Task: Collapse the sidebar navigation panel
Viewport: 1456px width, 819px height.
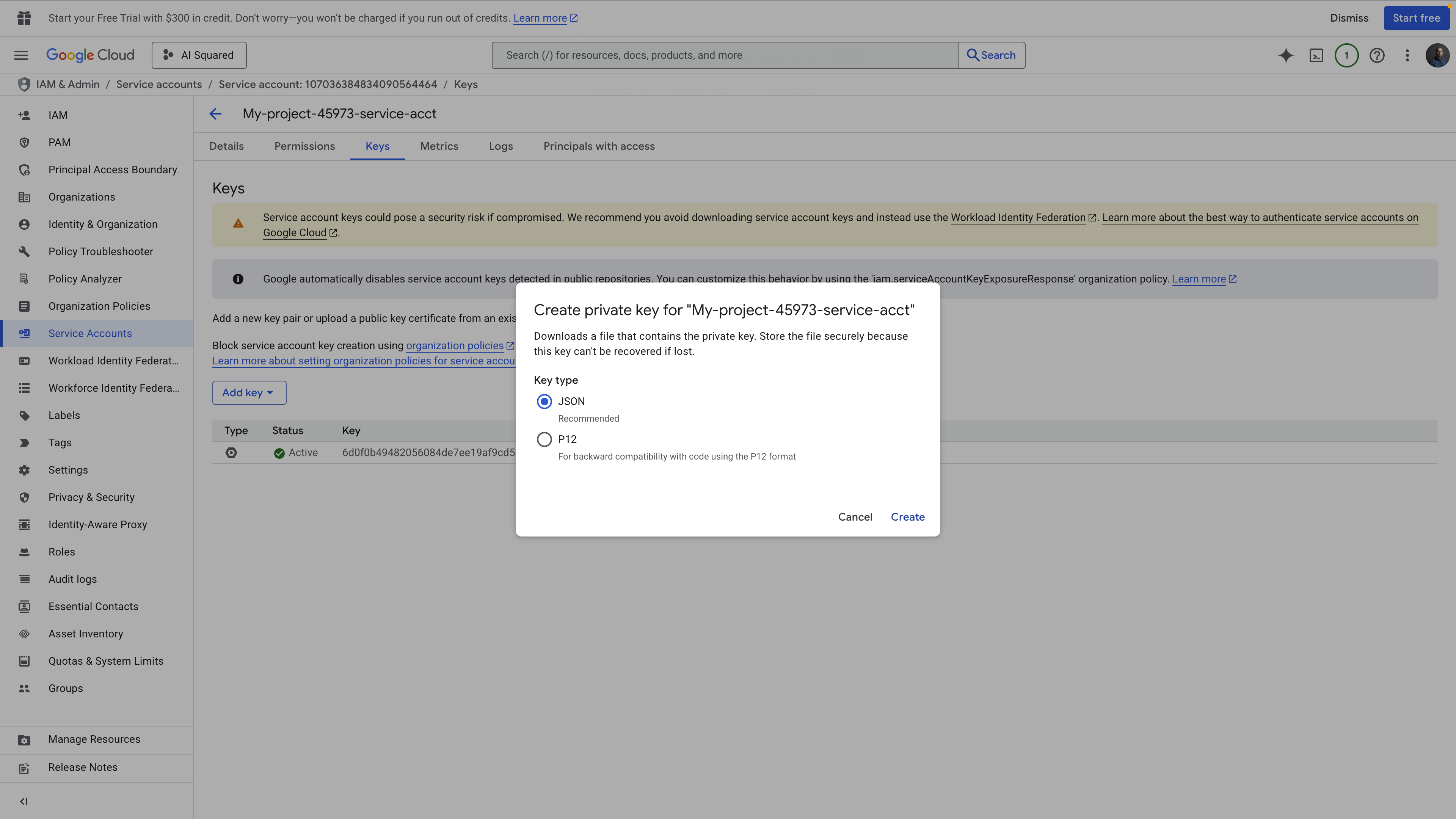Action: pyautogui.click(x=24, y=801)
